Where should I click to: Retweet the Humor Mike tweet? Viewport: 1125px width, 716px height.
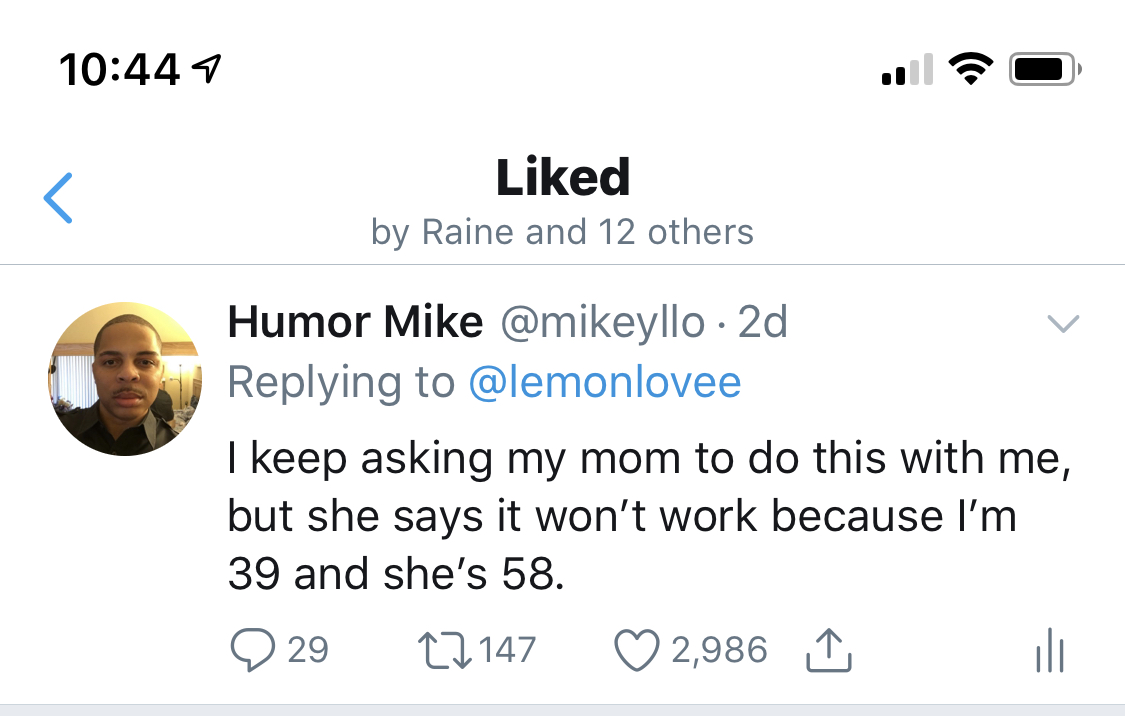point(445,649)
